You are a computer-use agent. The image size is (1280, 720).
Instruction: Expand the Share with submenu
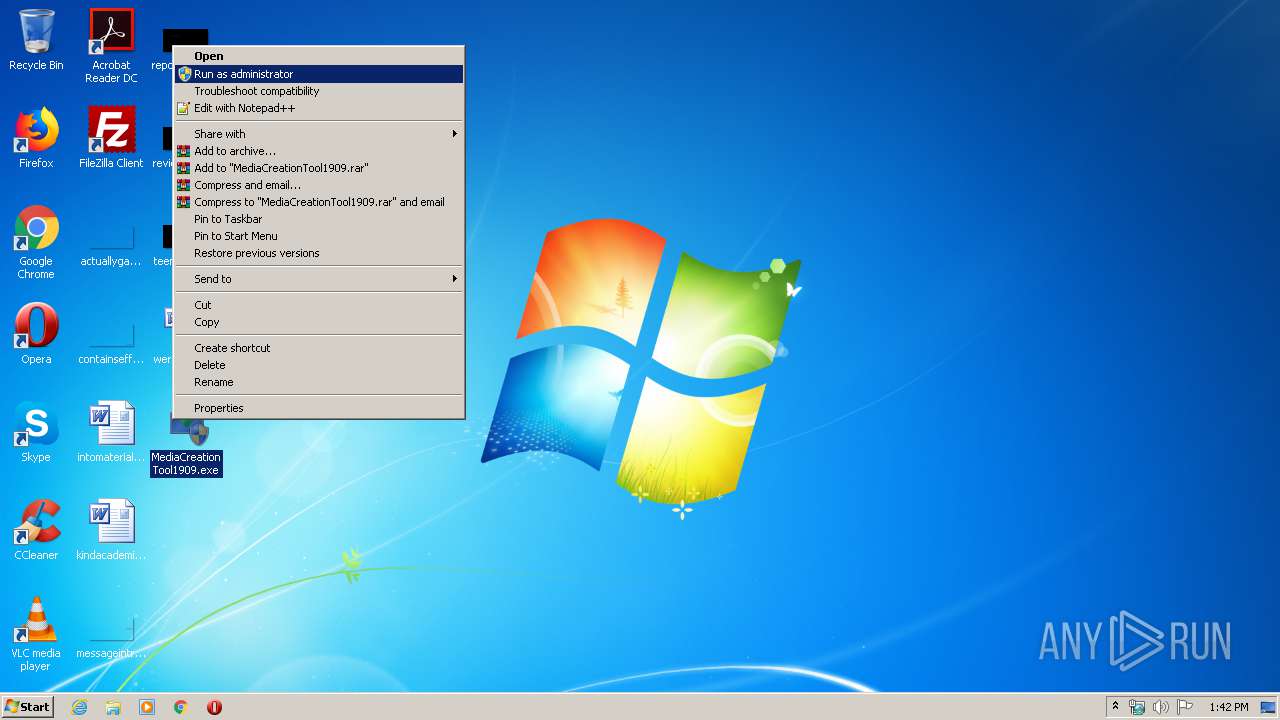click(318, 134)
